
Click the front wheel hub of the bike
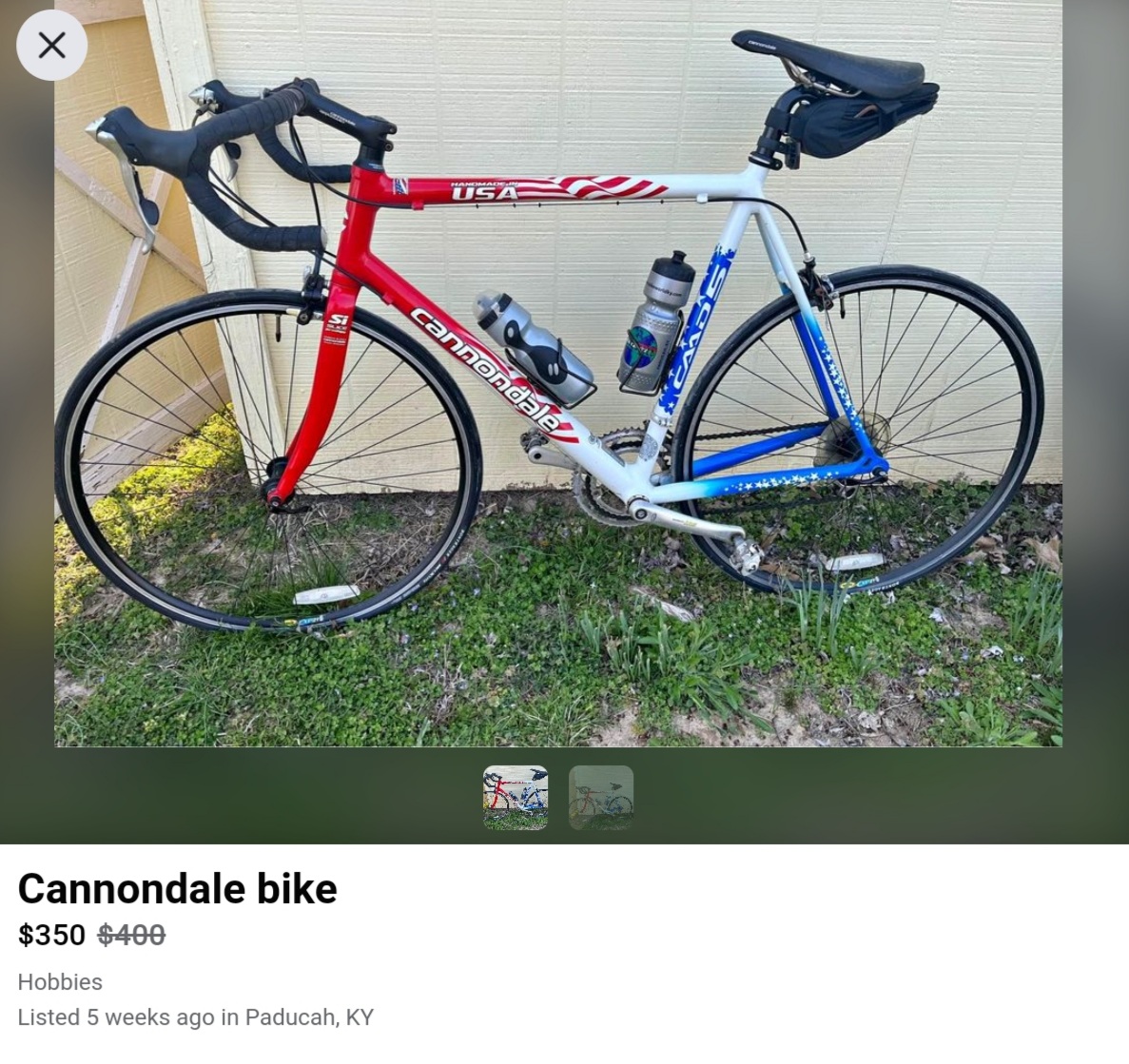coord(274,479)
